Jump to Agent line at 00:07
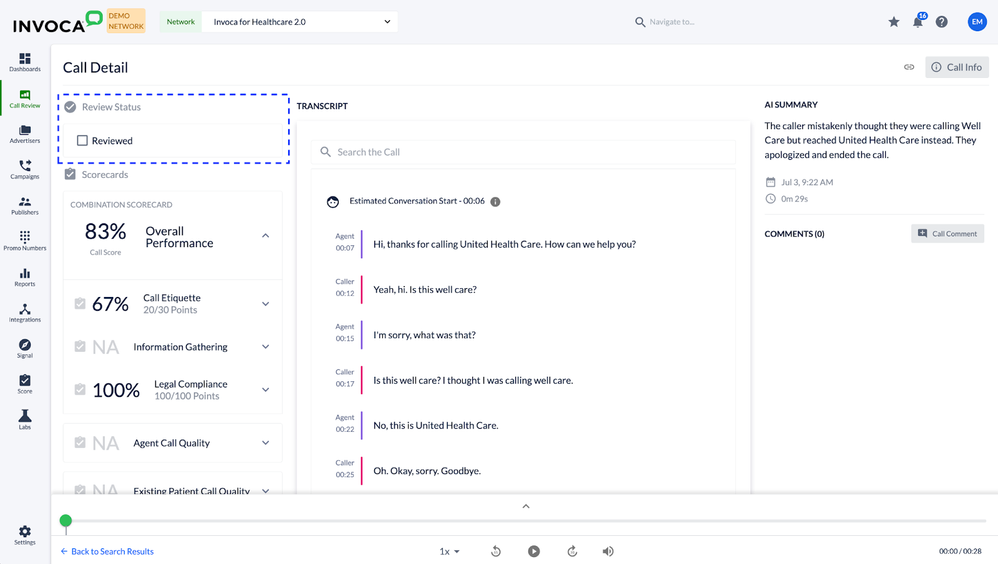Viewport: 998px width, 564px height. pos(505,244)
